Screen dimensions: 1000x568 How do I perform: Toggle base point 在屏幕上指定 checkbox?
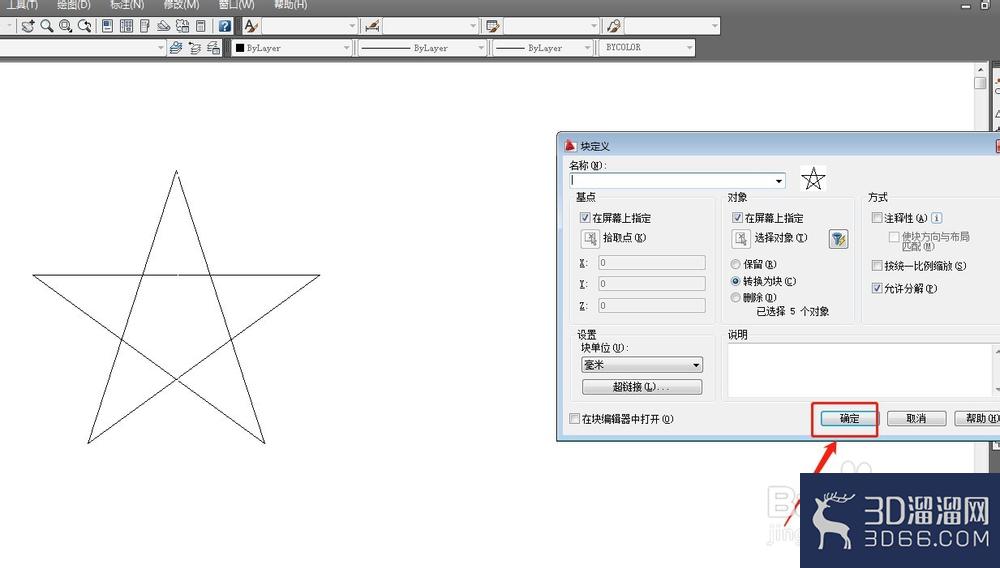[x=585, y=218]
